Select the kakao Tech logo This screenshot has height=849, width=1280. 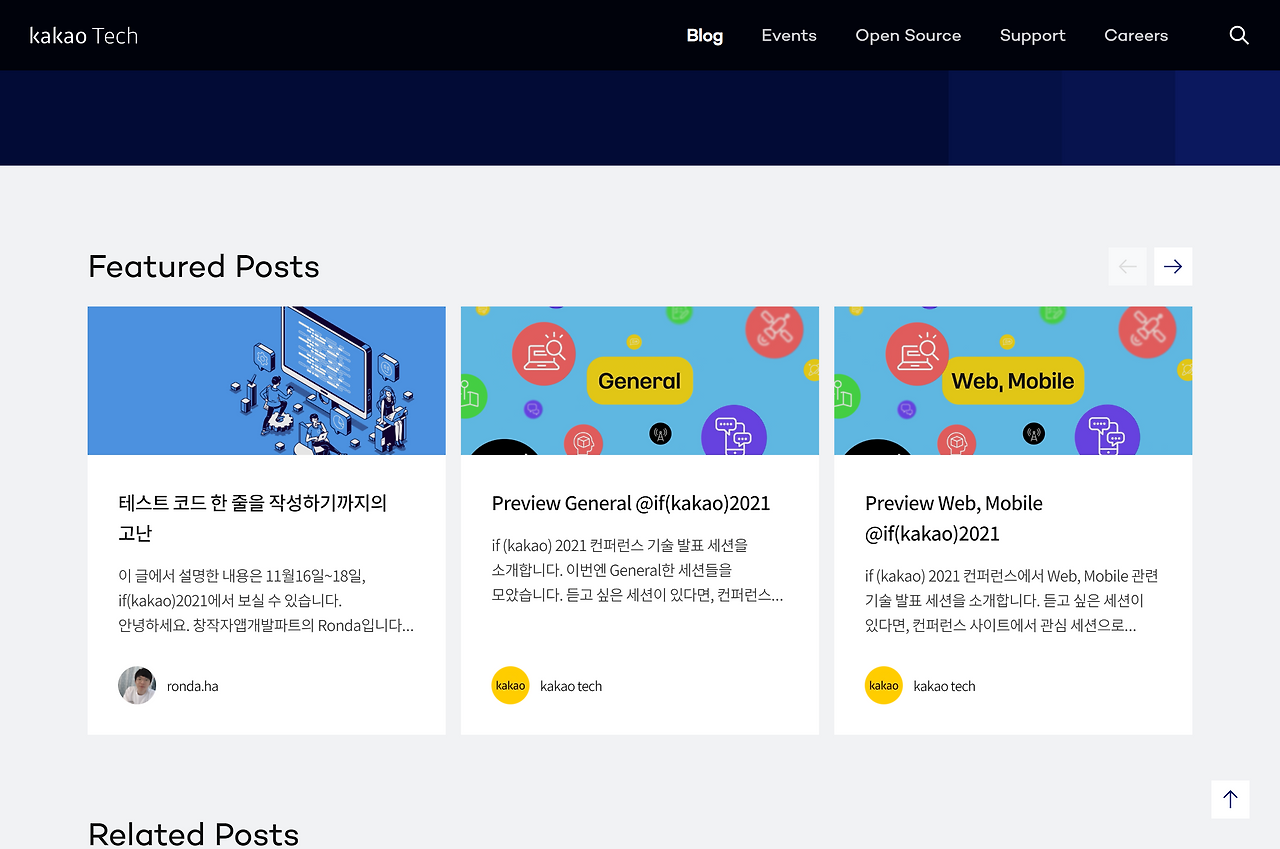(84, 35)
